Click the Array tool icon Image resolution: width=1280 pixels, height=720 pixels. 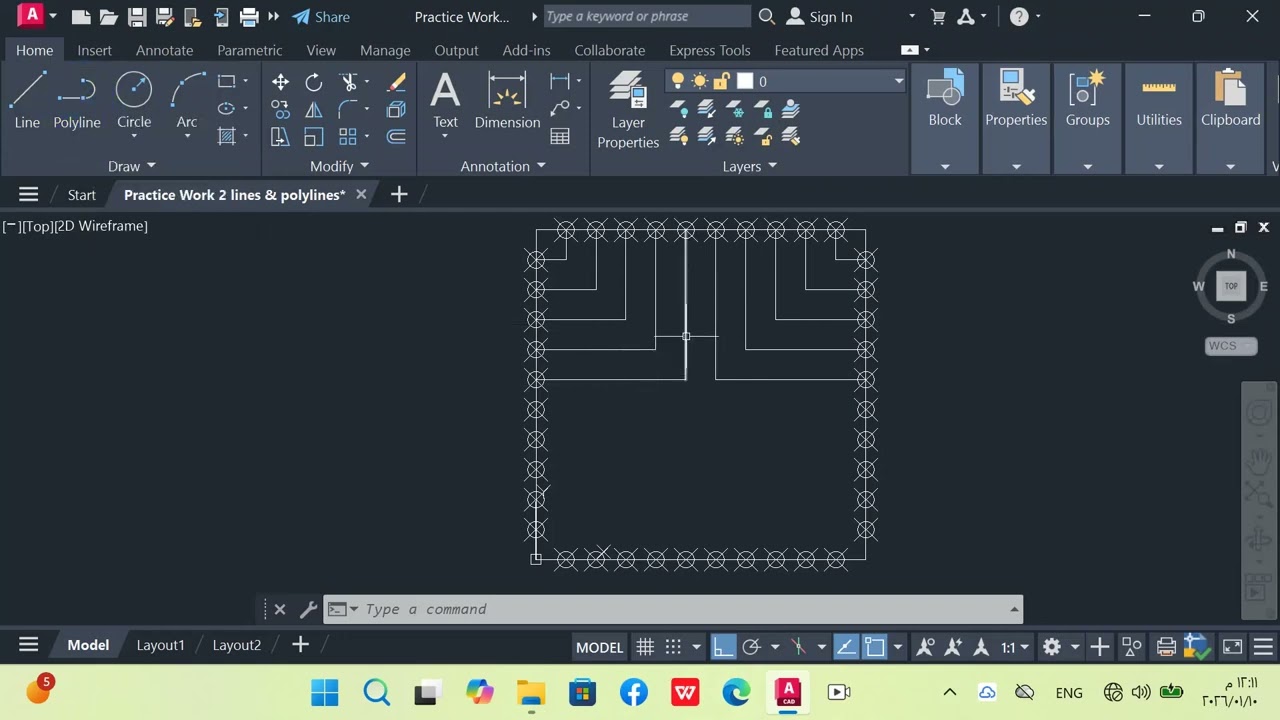pos(348,136)
